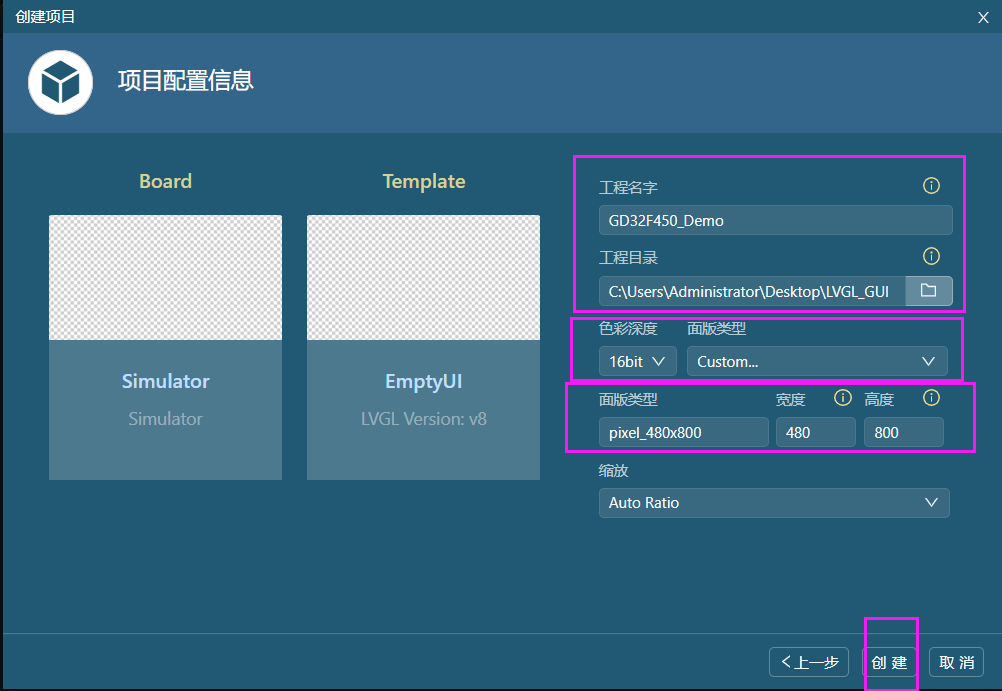Click the Board heading

tap(166, 182)
